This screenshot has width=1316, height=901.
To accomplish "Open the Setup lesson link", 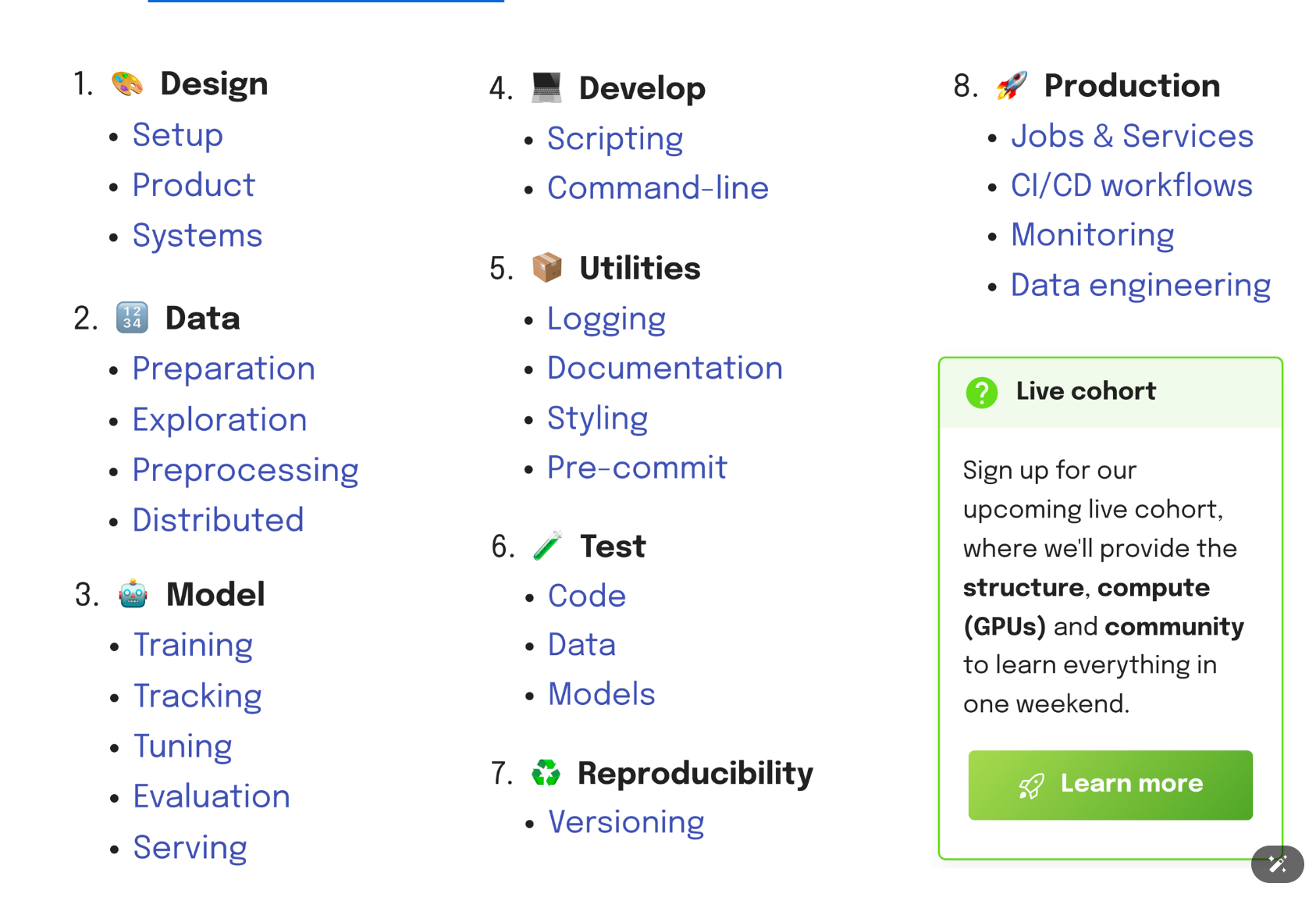I will (178, 135).
